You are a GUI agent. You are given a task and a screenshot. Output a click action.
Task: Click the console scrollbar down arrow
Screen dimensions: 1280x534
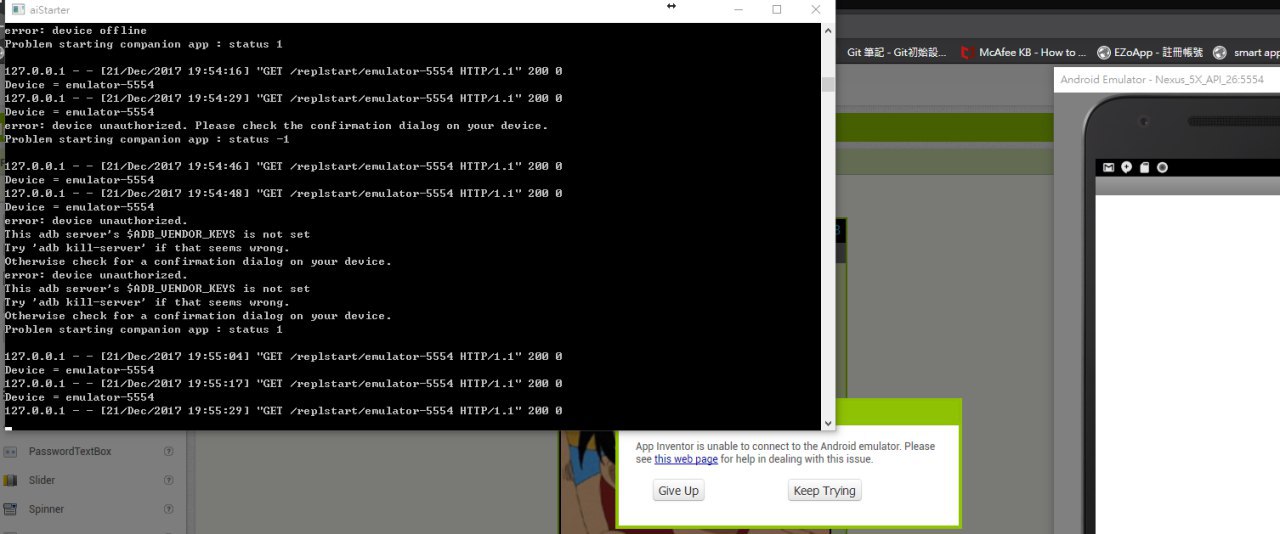[827, 423]
